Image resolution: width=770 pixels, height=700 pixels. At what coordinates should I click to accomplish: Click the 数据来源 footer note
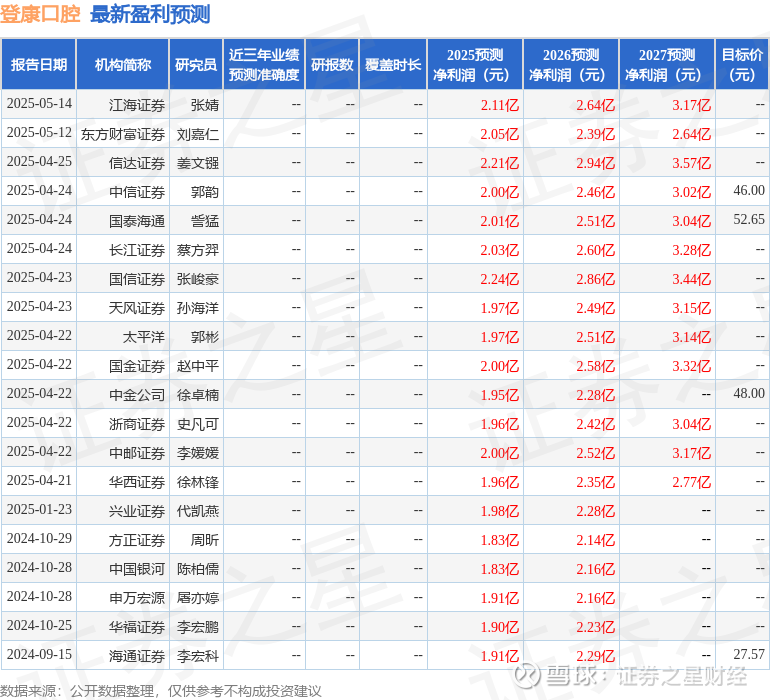point(161,691)
